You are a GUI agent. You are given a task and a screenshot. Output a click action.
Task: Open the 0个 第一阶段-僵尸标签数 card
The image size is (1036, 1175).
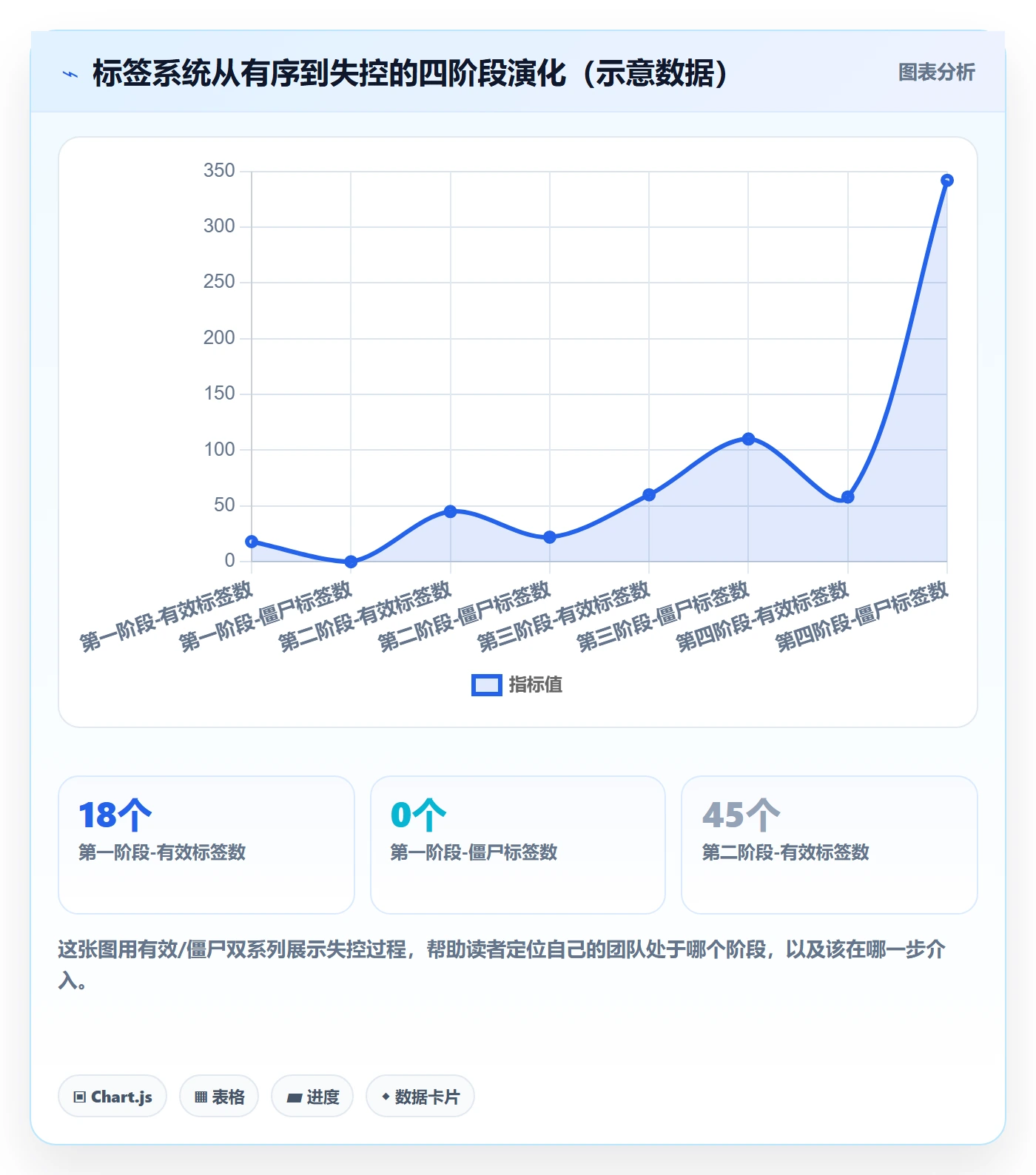point(518,845)
